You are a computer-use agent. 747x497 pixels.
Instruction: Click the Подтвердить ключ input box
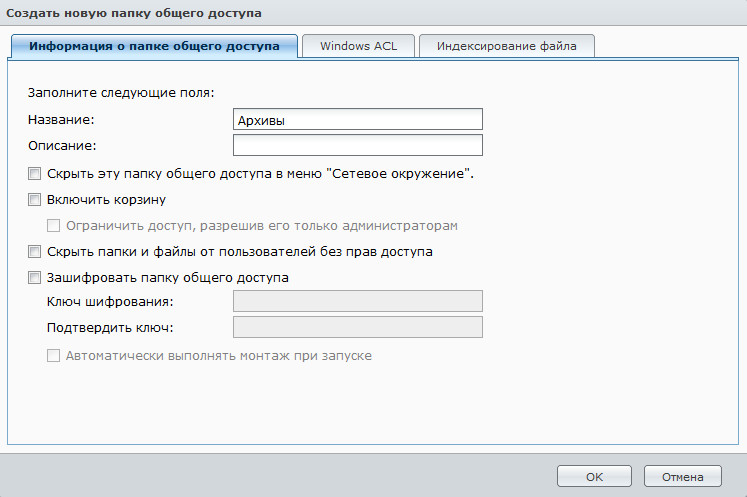click(357, 328)
